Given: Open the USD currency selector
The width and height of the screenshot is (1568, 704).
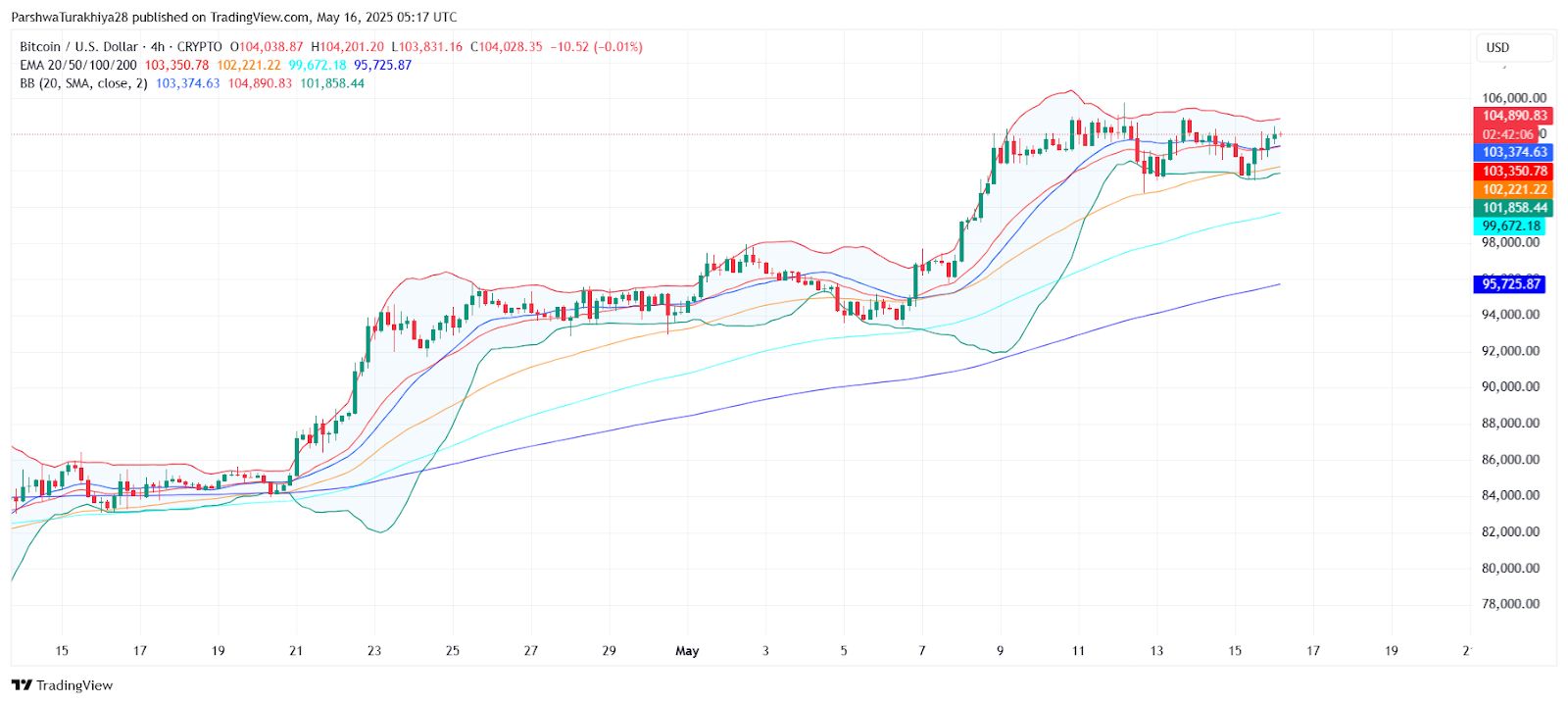Looking at the screenshot, I should tap(1514, 47).
